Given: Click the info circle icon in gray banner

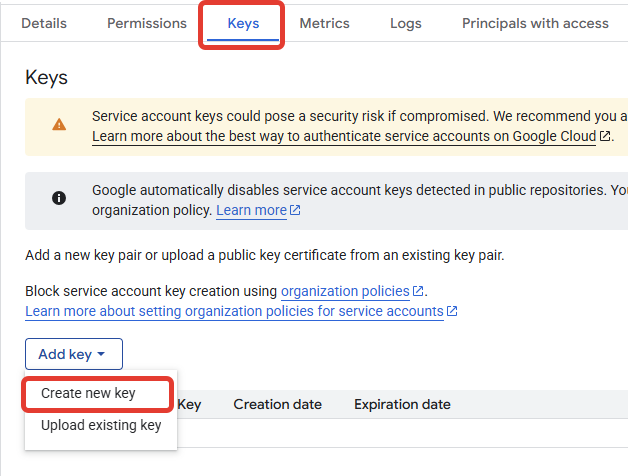Looking at the screenshot, I should pyautogui.click(x=59, y=197).
